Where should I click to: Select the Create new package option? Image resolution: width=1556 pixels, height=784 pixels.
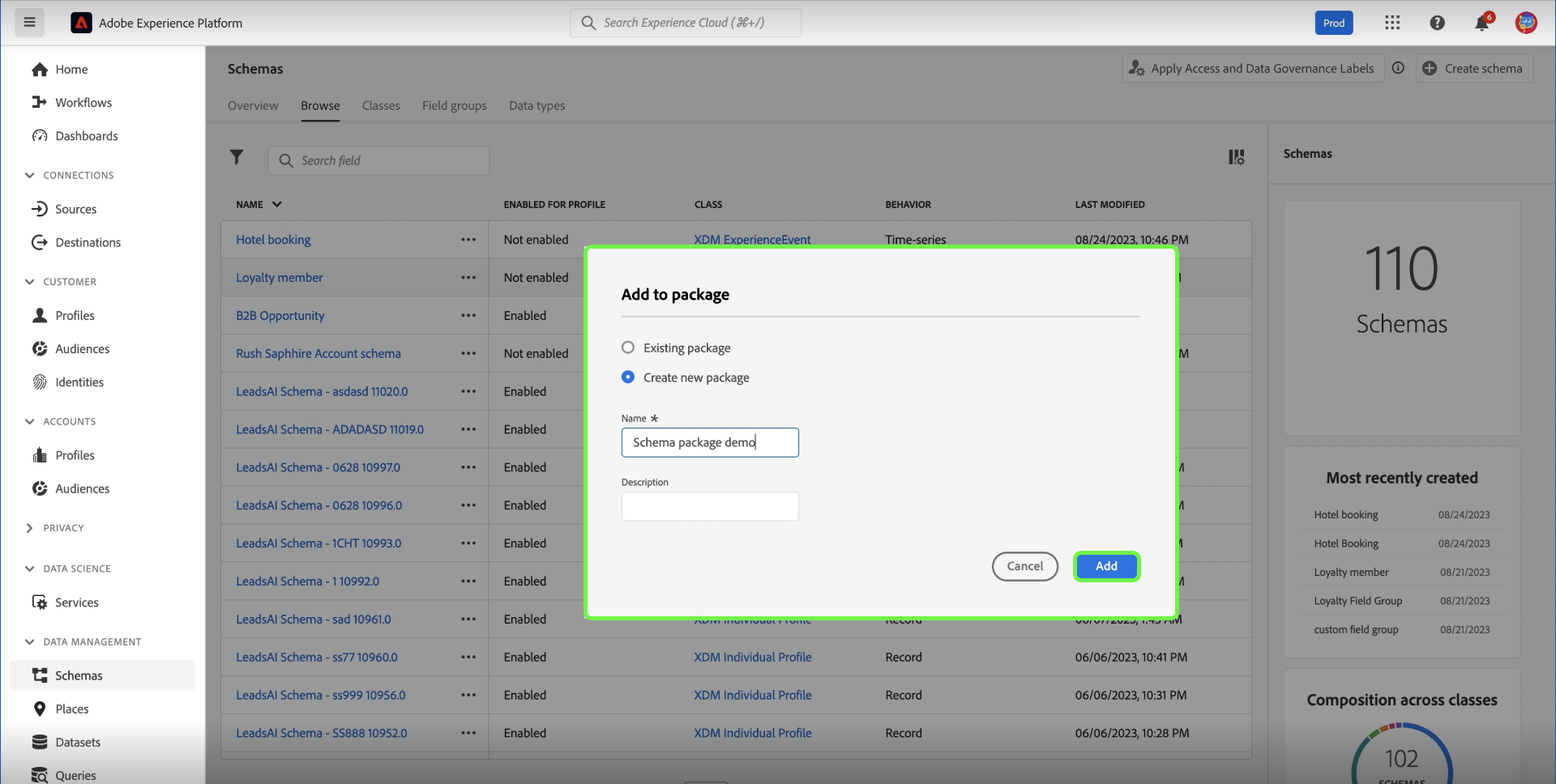click(x=628, y=377)
